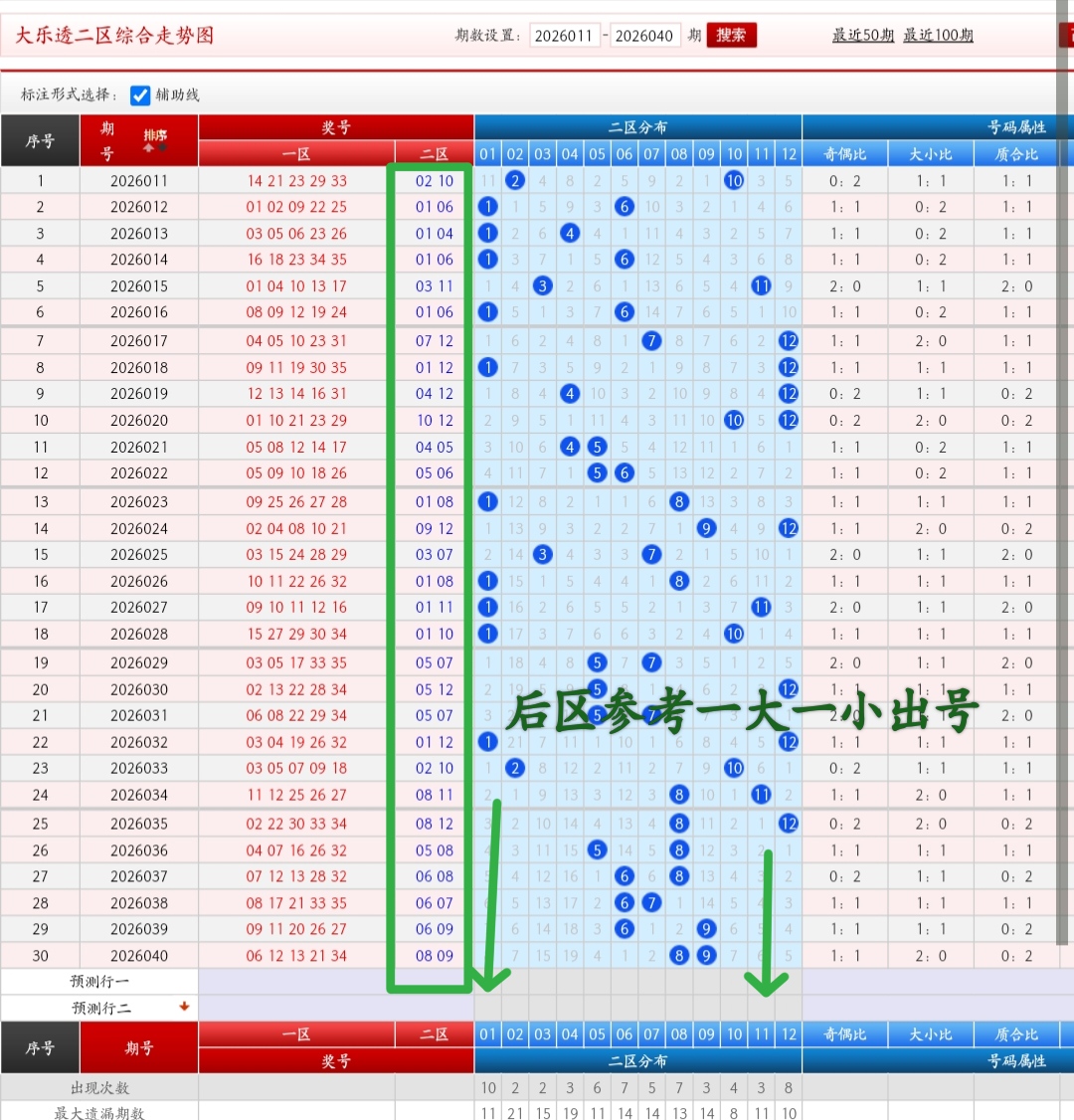Screen dimensions: 1074x1120
Task: Select ball 06 in row 2026022
Action: pos(625,472)
